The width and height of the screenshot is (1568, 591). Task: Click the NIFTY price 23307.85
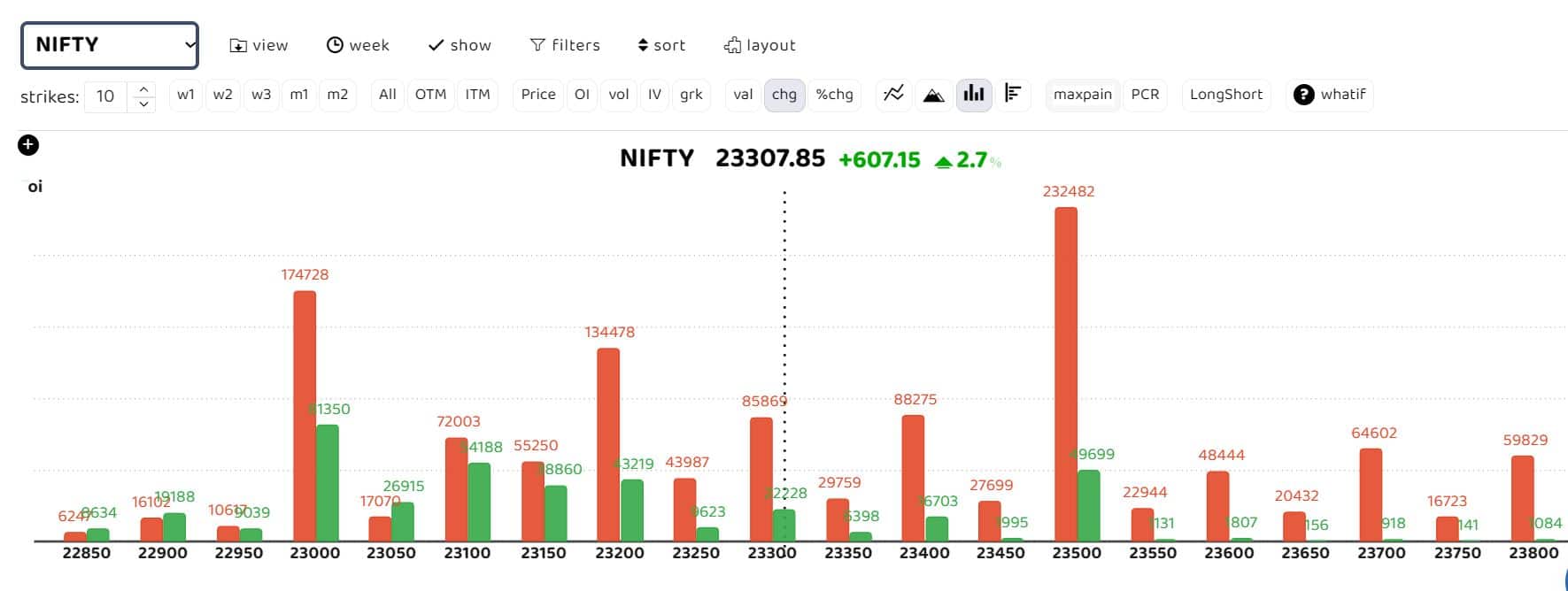tap(770, 158)
